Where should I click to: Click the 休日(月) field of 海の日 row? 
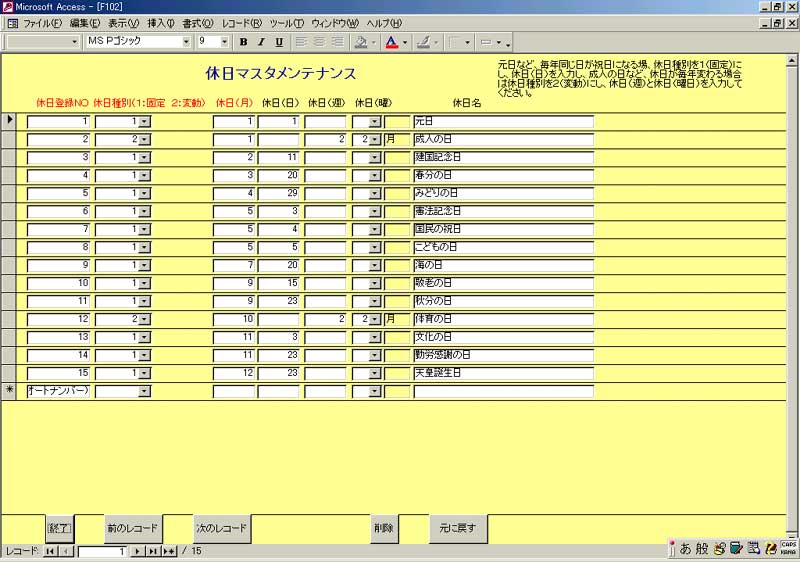233,265
